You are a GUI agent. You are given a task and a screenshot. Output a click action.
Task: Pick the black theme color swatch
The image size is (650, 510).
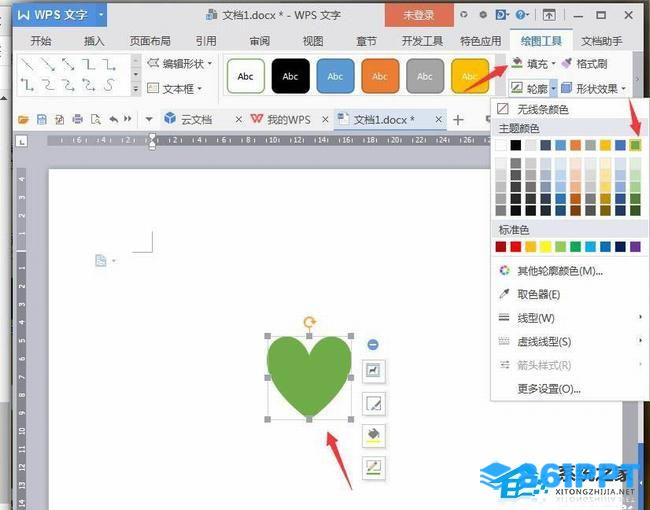pyautogui.click(x=516, y=145)
